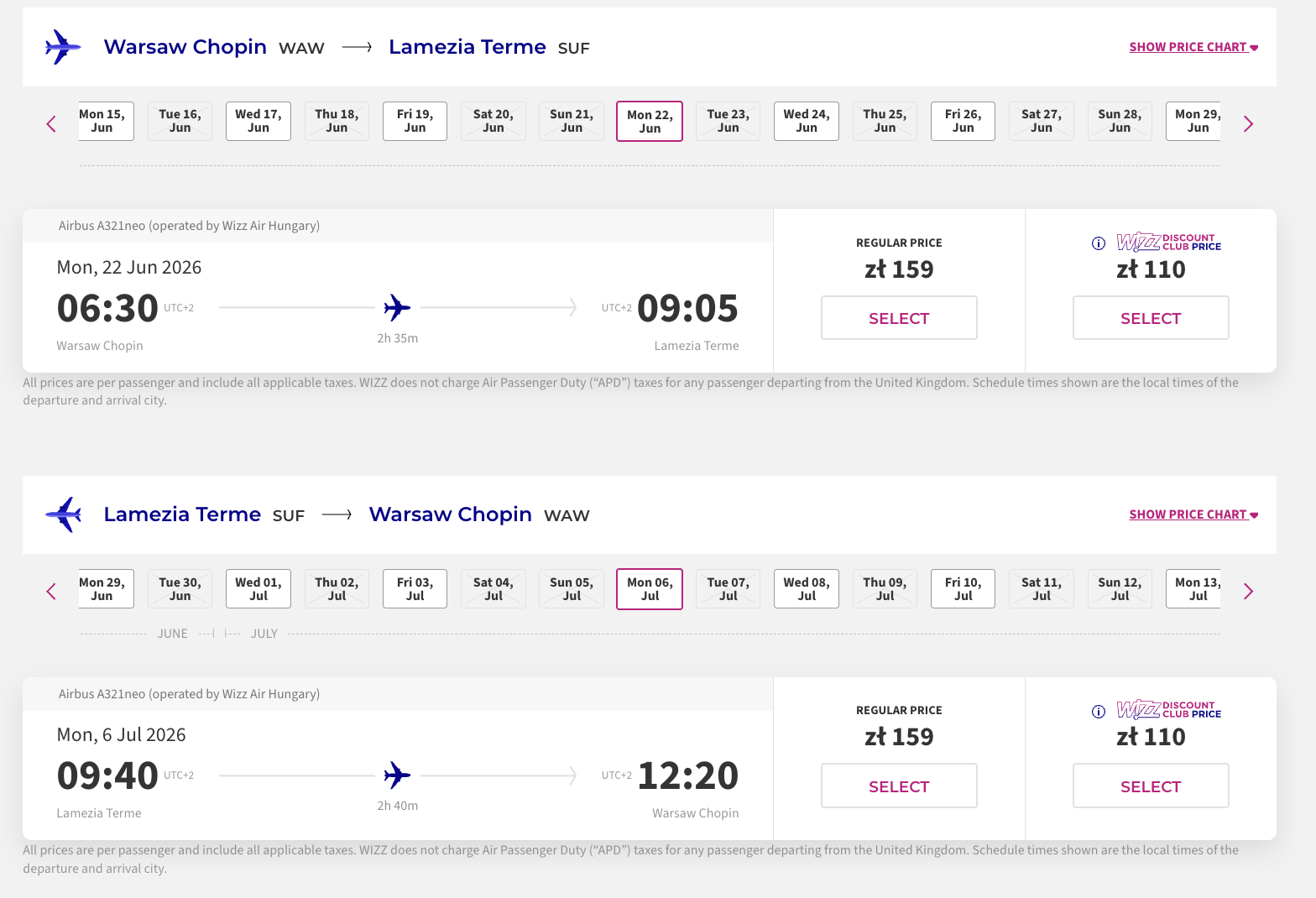The height and width of the screenshot is (898, 1316).
Task: Show later return dates with right arrow
Action: (x=1248, y=592)
